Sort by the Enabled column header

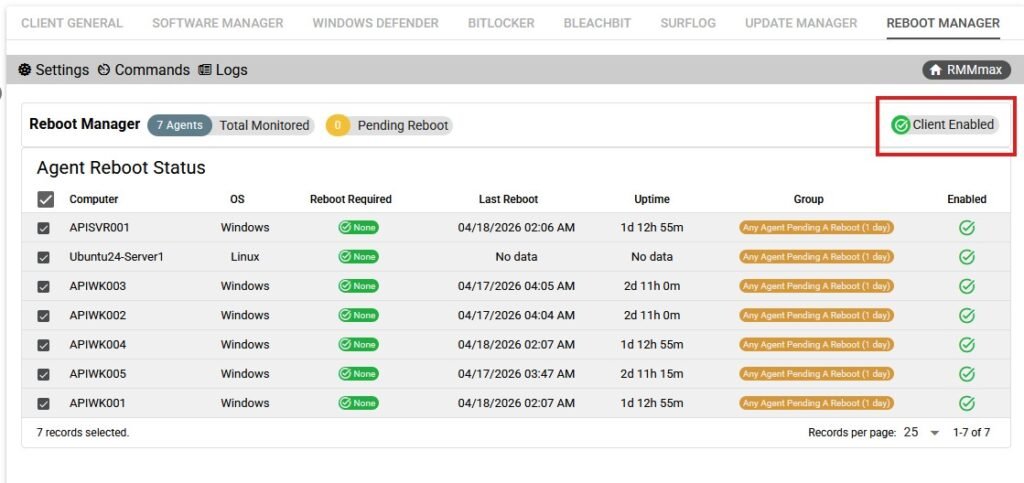[x=967, y=199]
